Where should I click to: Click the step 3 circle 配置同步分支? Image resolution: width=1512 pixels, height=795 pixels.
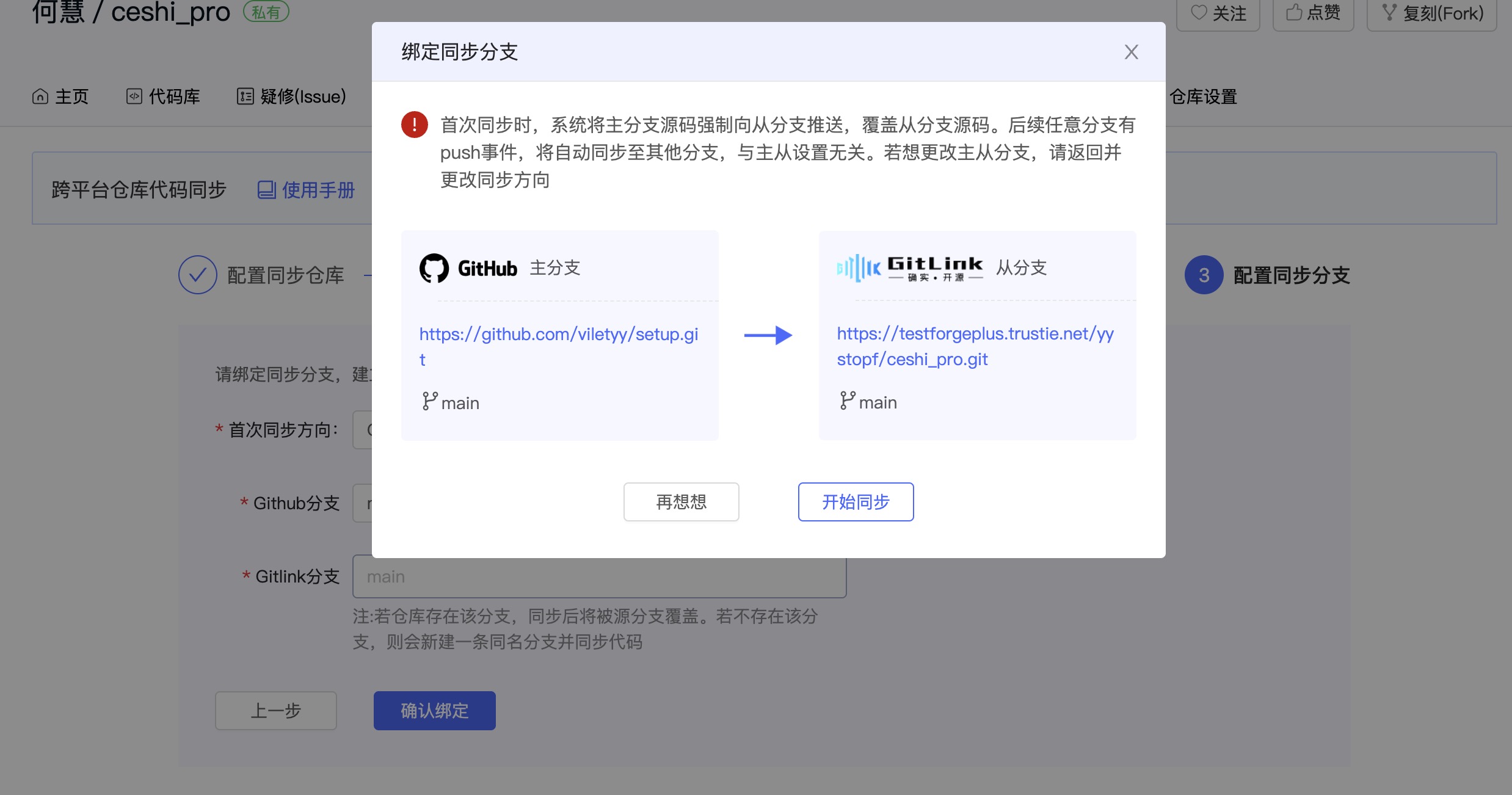(1204, 275)
